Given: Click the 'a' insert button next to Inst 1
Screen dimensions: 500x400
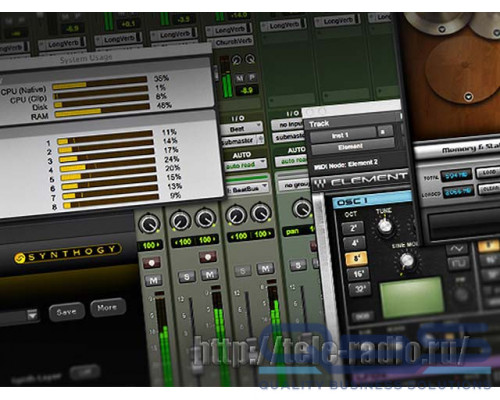Looking at the screenshot, I should pyautogui.click(x=383, y=132).
